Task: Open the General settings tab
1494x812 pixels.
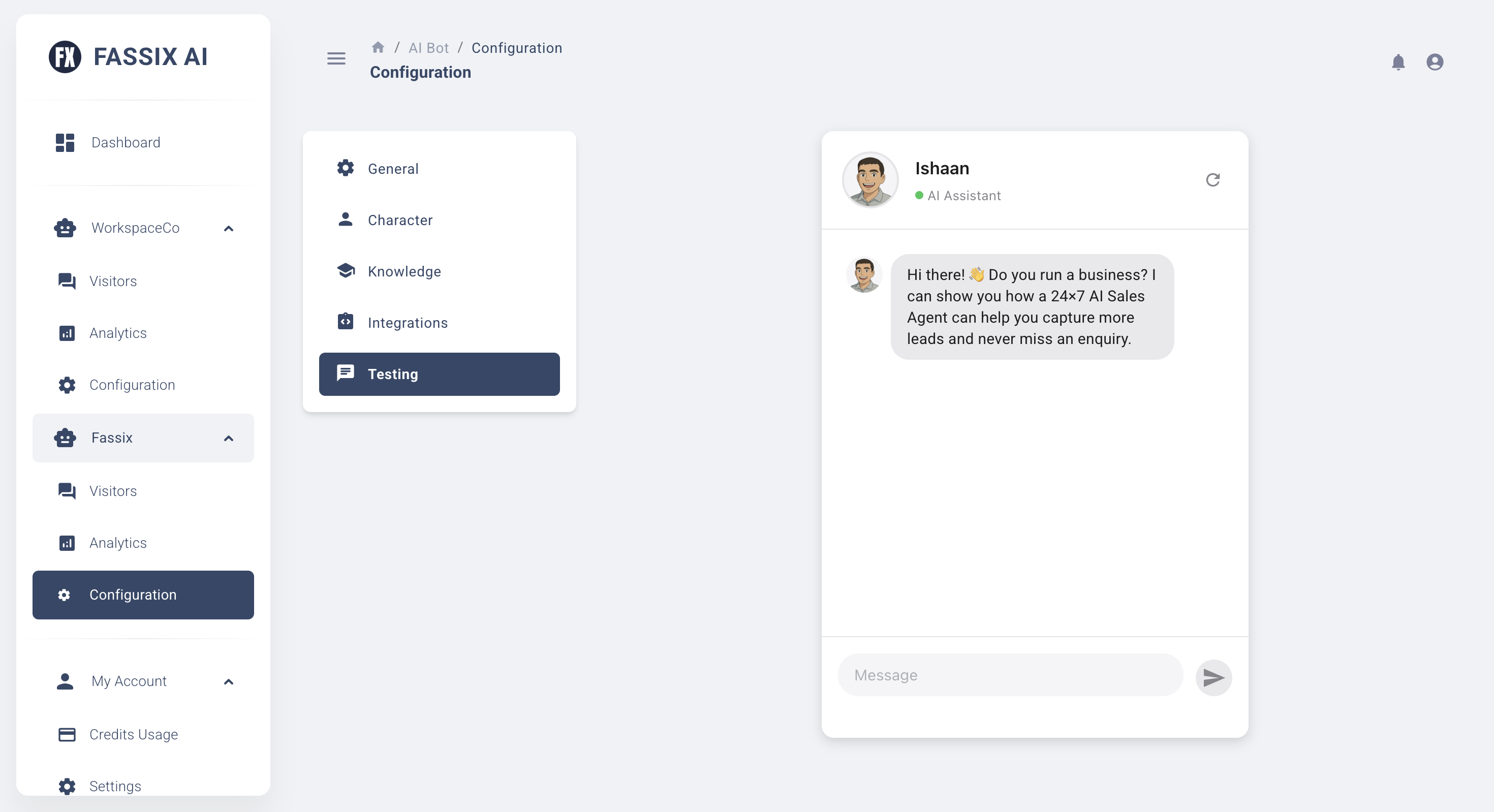Action: coord(393,169)
